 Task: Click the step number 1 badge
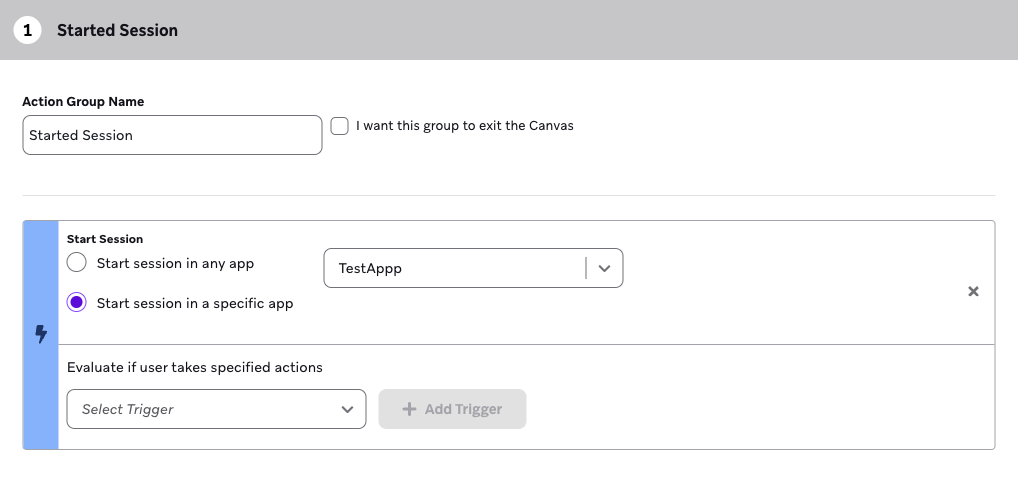point(27,30)
